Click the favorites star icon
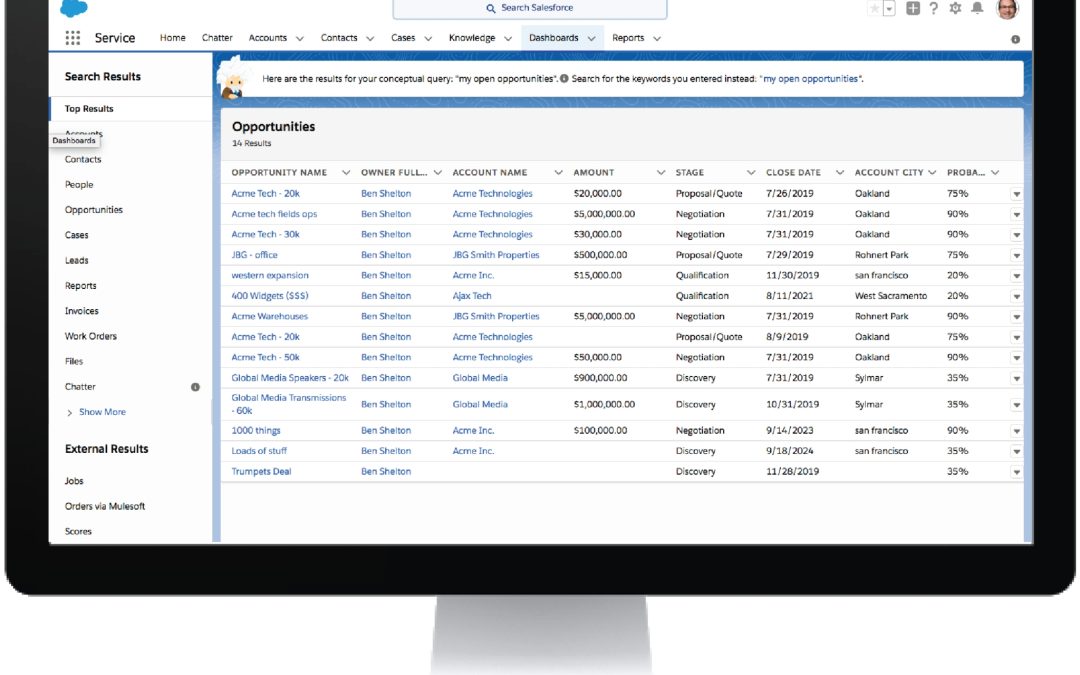 [874, 8]
